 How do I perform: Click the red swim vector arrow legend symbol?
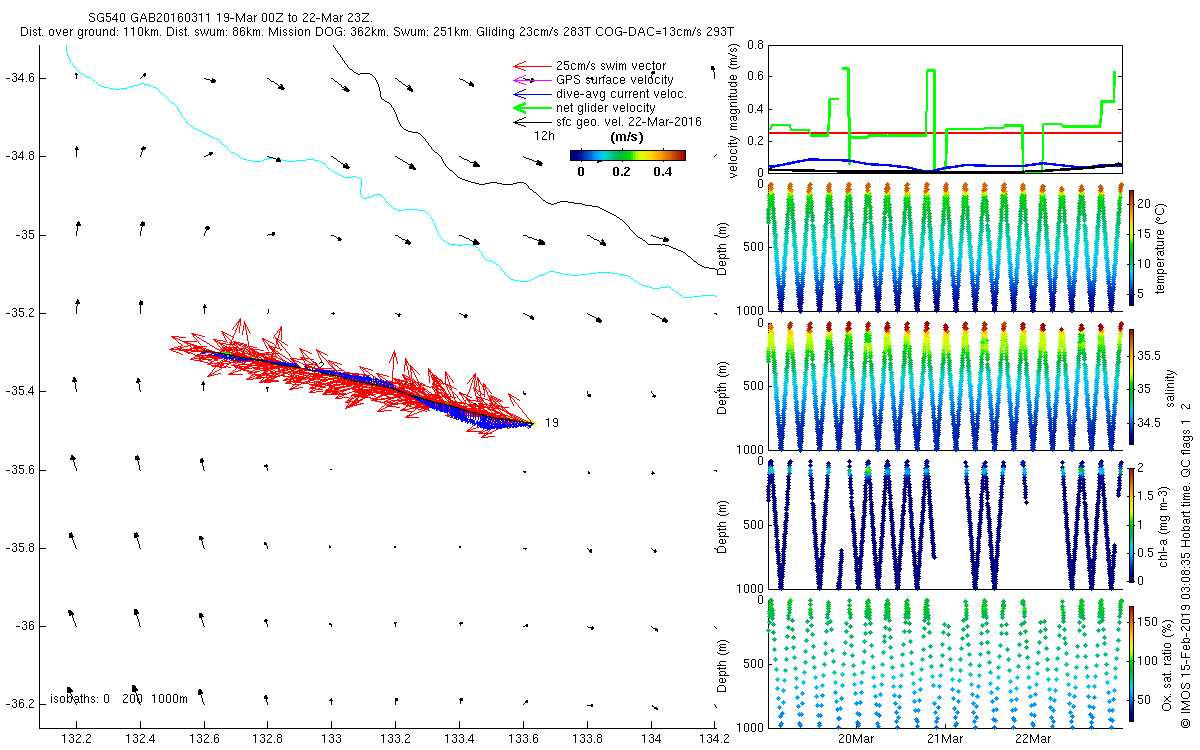[x=531, y=66]
